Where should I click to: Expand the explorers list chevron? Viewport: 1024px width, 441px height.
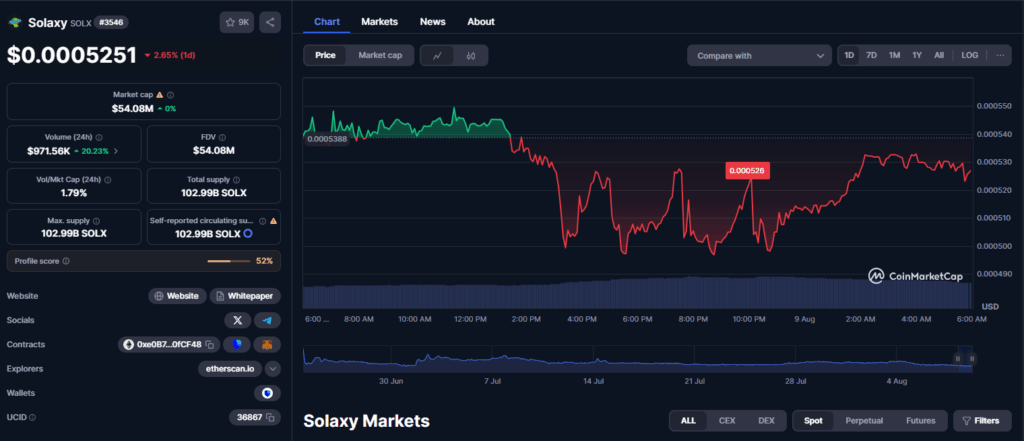pos(273,368)
